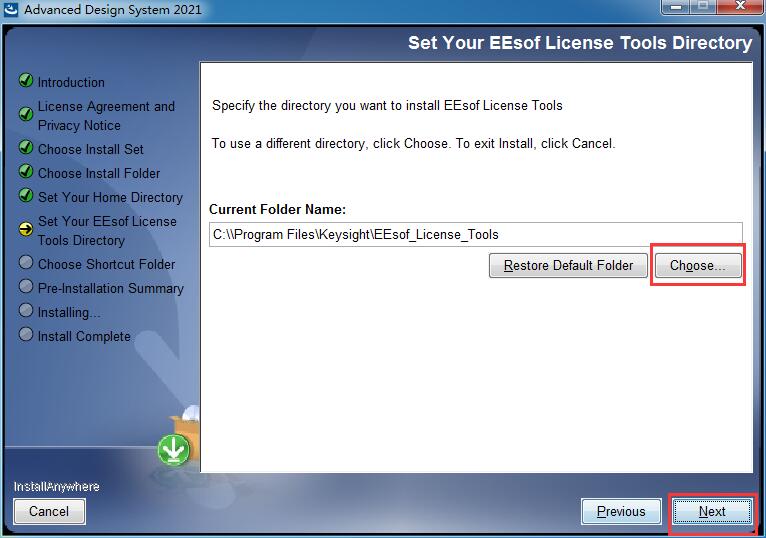Go back using the Previous button
This screenshot has height=538, width=766.
(621, 511)
